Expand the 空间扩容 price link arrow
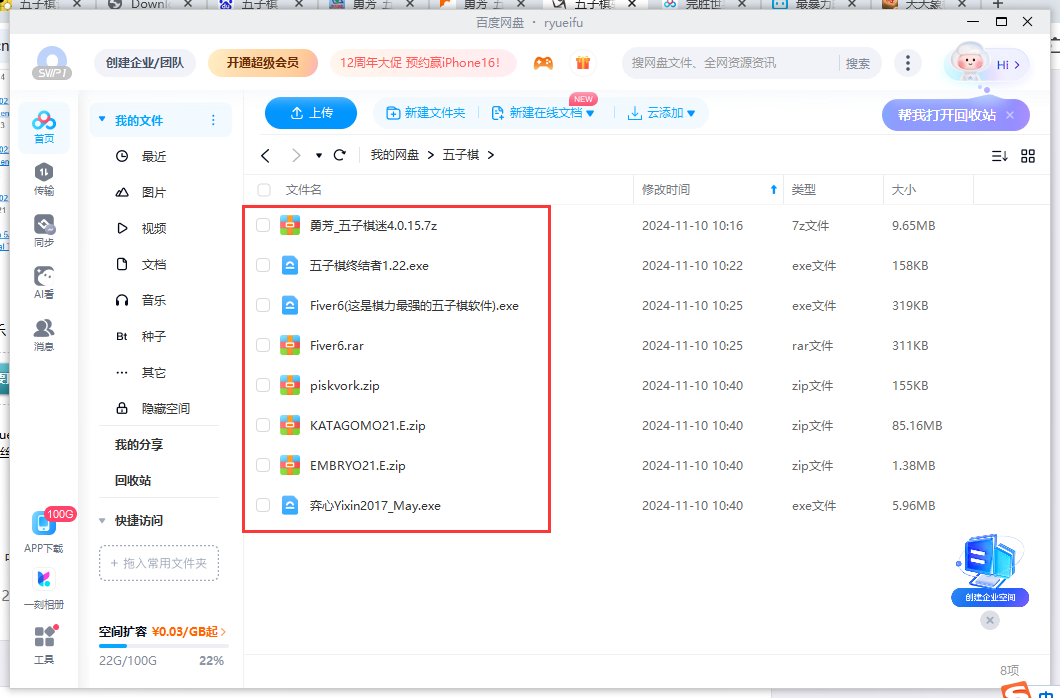The width and height of the screenshot is (1060, 698). coord(223,632)
